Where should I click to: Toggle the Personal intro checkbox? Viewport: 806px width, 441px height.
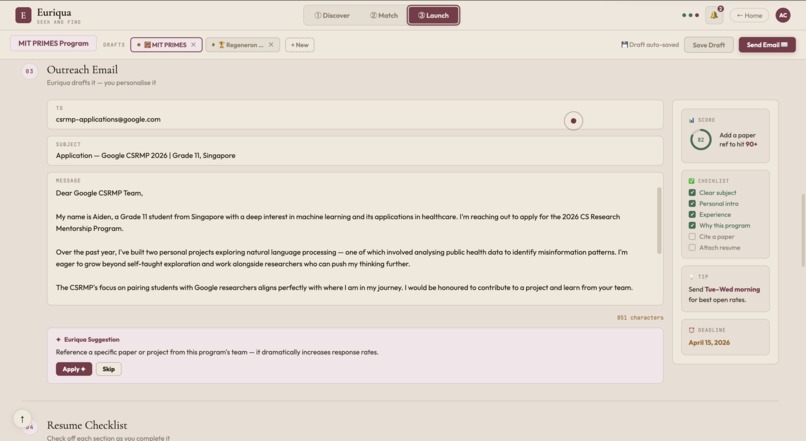pyautogui.click(x=692, y=204)
